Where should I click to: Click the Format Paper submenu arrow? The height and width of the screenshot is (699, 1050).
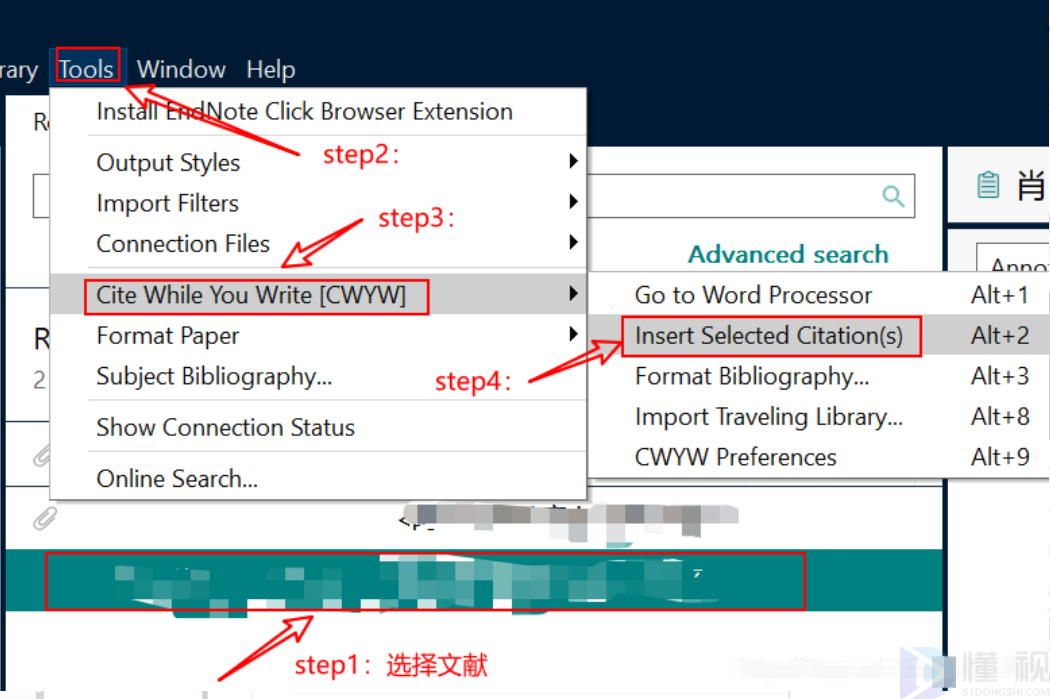point(573,333)
